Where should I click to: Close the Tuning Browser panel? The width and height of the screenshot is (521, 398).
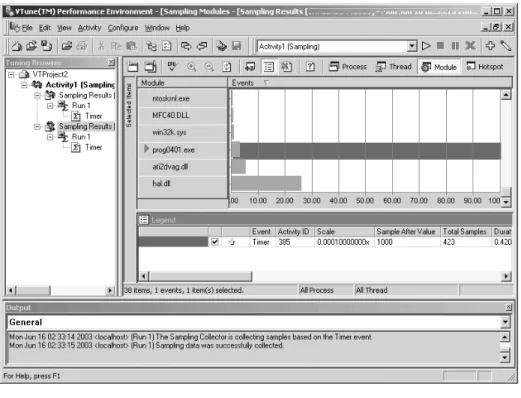tap(111, 62)
